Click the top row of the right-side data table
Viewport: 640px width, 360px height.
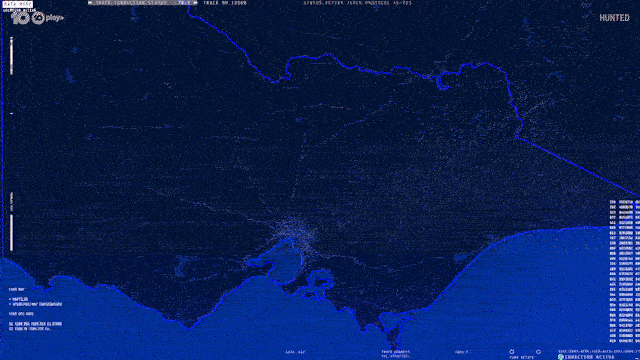click(624, 202)
